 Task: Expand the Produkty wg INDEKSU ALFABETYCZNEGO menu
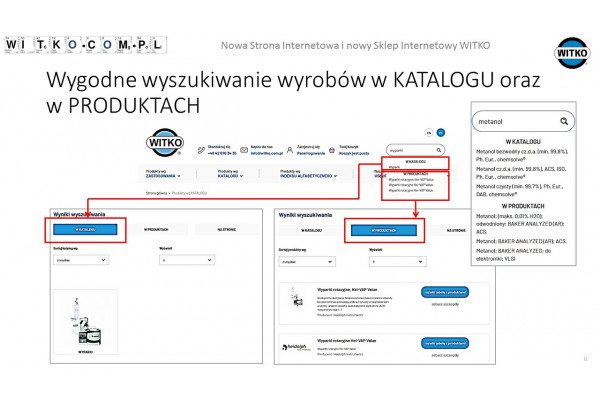308,174
